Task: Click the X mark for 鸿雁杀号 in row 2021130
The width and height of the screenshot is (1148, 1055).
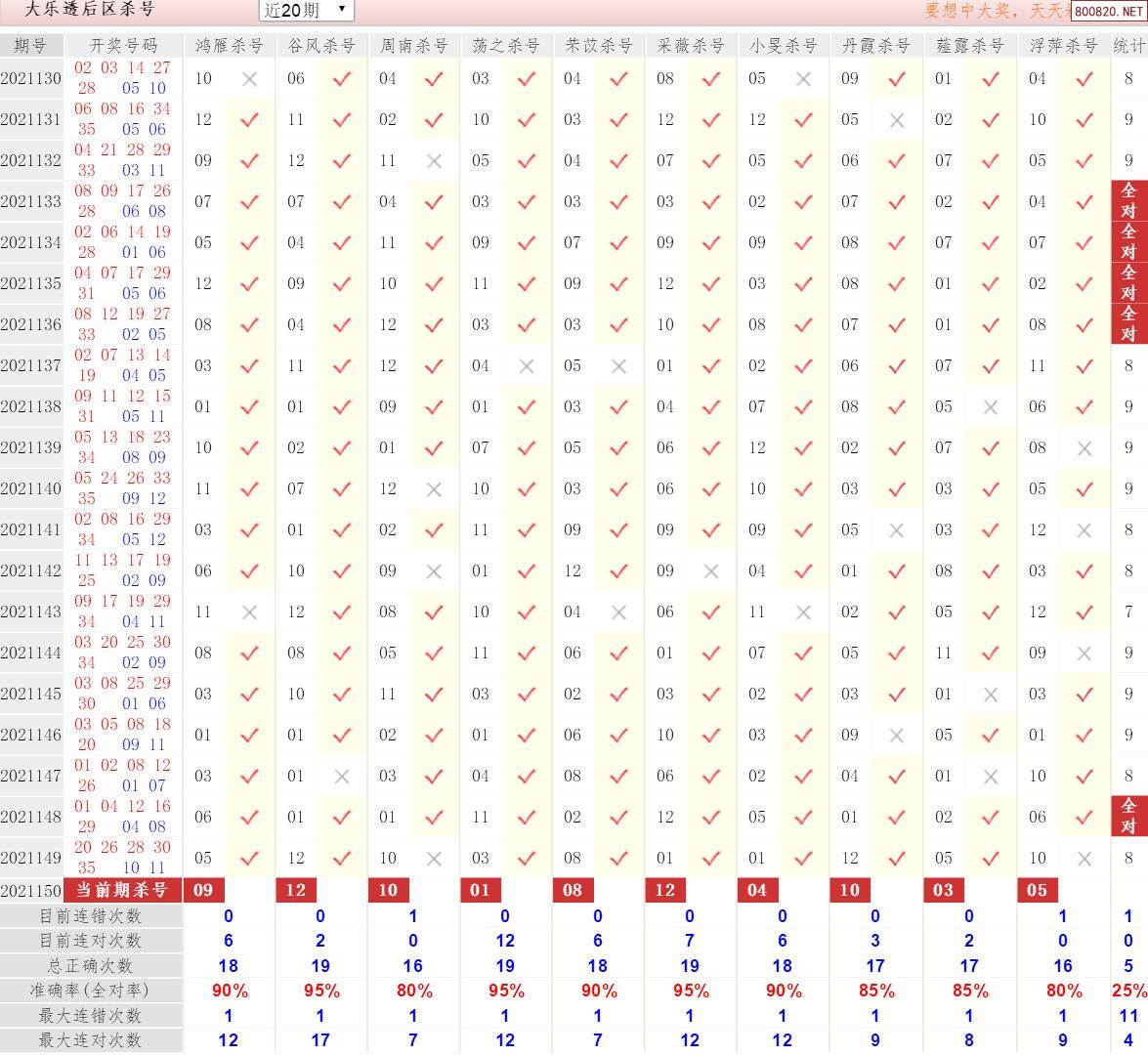Action: click(250, 79)
